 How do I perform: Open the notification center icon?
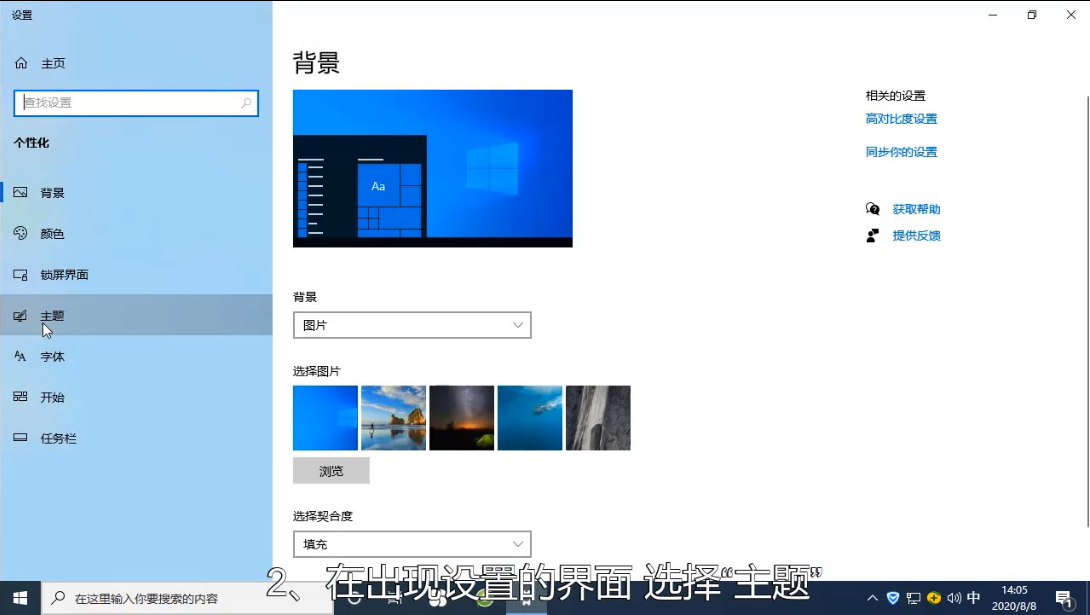(x=1064, y=598)
